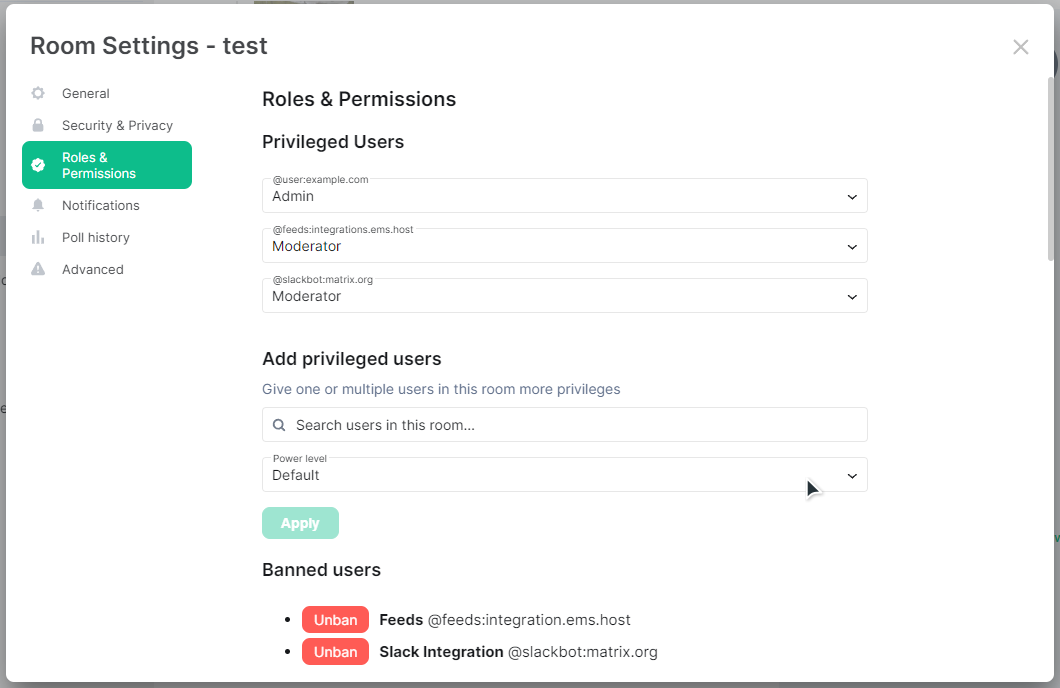Click the Apply button

pos(300,523)
